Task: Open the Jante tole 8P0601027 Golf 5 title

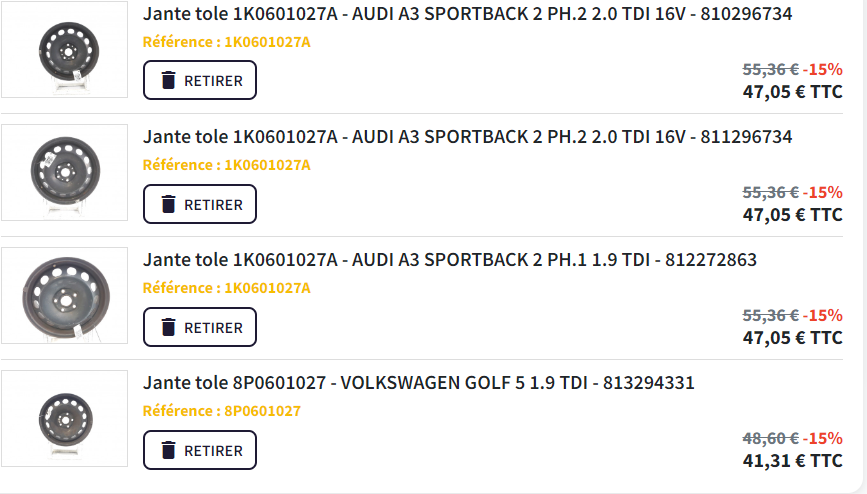Action: pyautogui.click(x=418, y=383)
